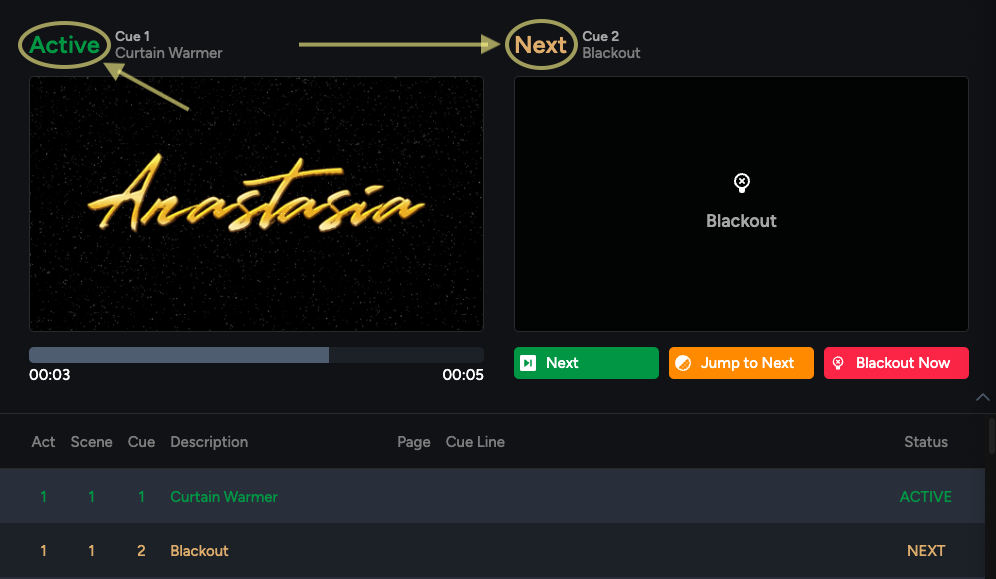Click the NEXT status of Blackout cue
The height and width of the screenshot is (579, 996).
[x=925, y=550]
